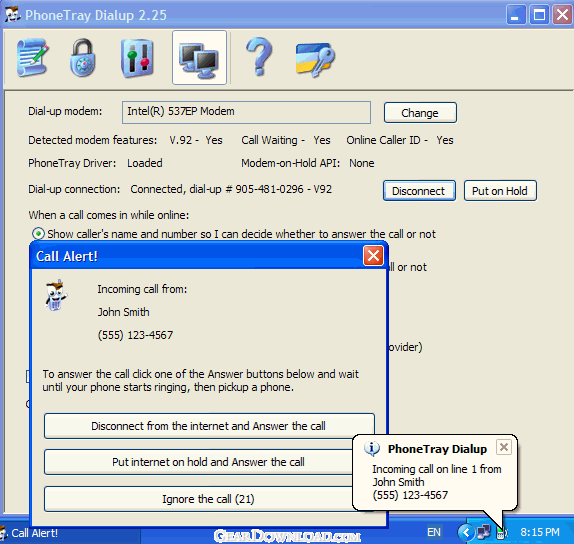
Task: Open the call log scroll-and-pencil icon
Action: coord(32,57)
